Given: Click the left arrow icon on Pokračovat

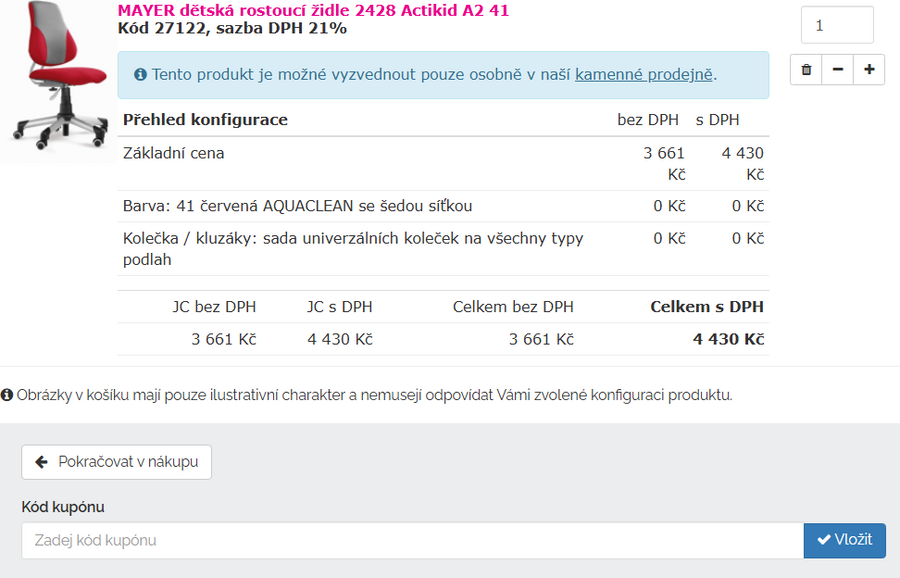Looking at the screenshot, I should [x=42, y=462].
